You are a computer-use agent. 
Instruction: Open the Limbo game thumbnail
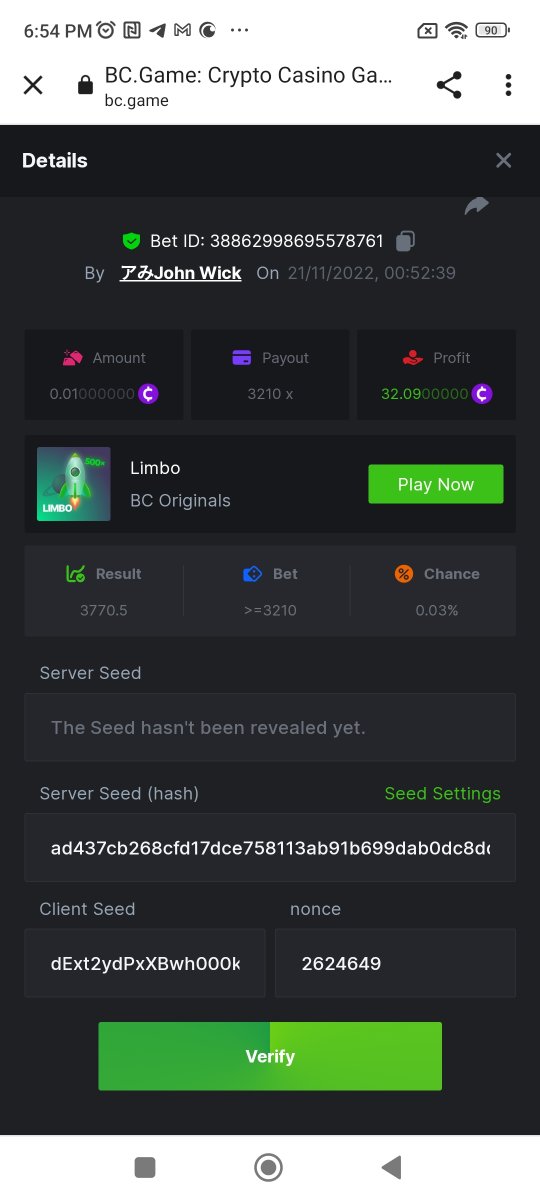(74, 484)
